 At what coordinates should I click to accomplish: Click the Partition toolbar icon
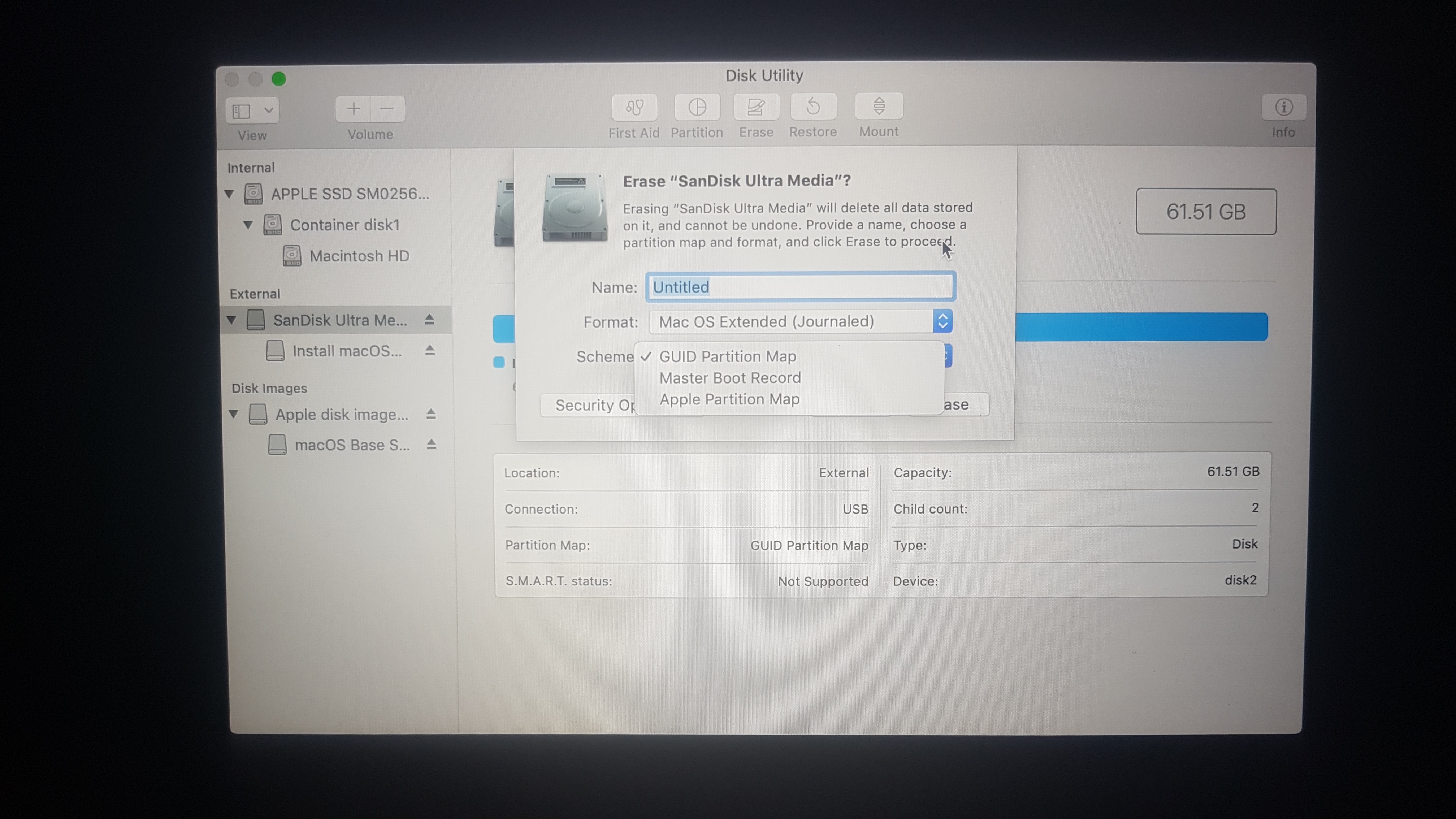point(697,107)
